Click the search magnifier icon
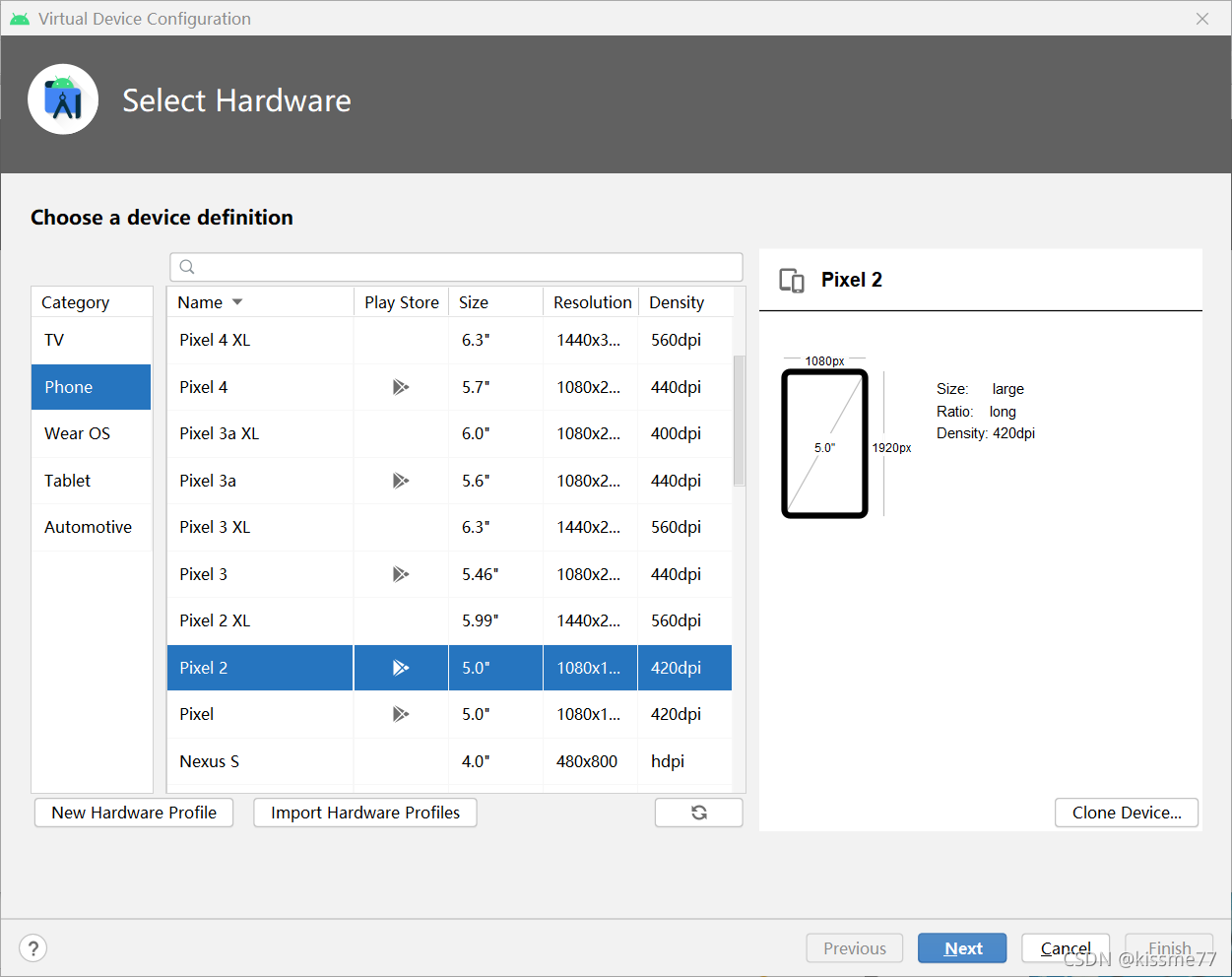 point(187,267)
